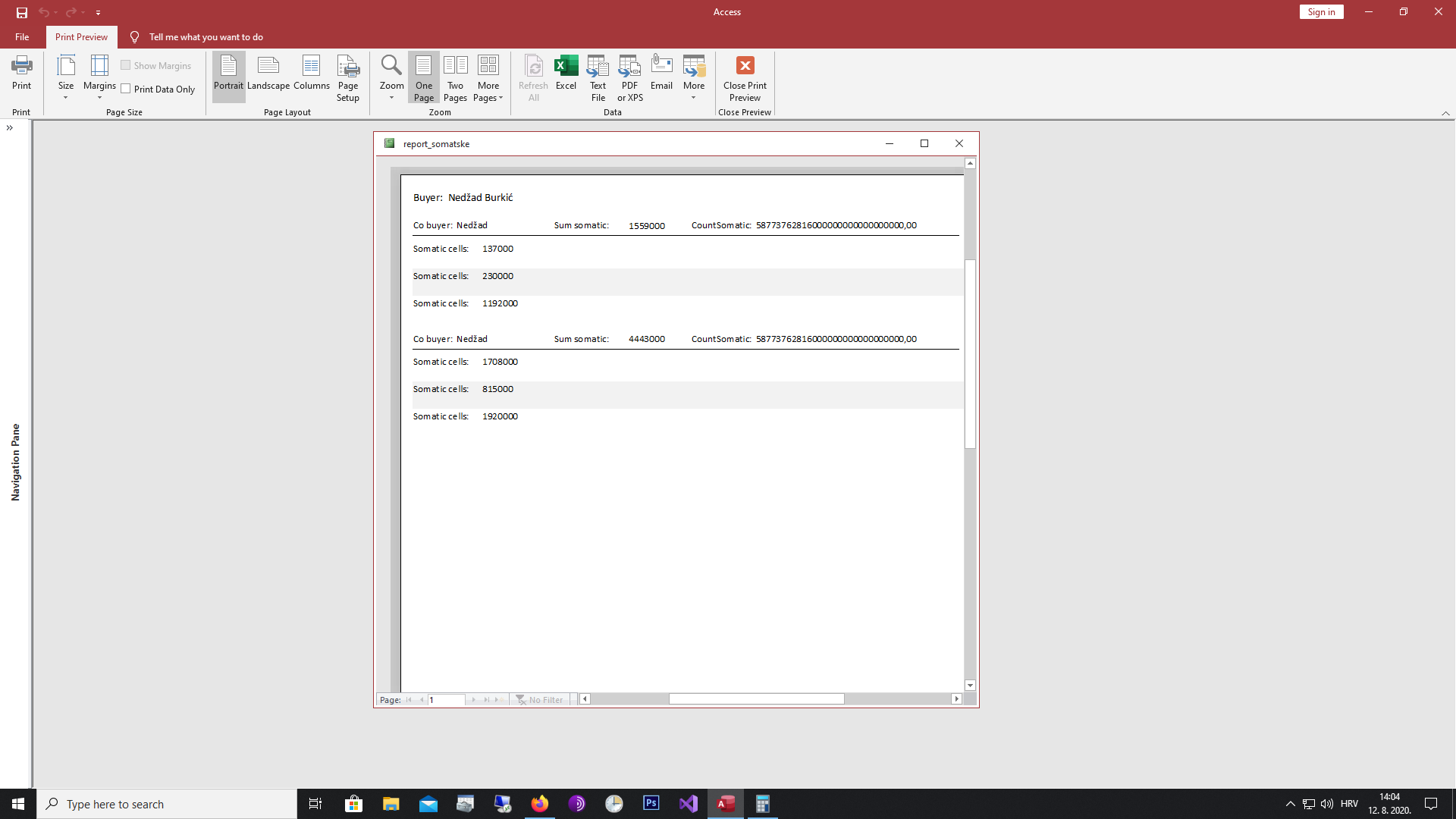Enable Print Data Only checkbox
This screenshot has height=819, width=1456.
158,89
